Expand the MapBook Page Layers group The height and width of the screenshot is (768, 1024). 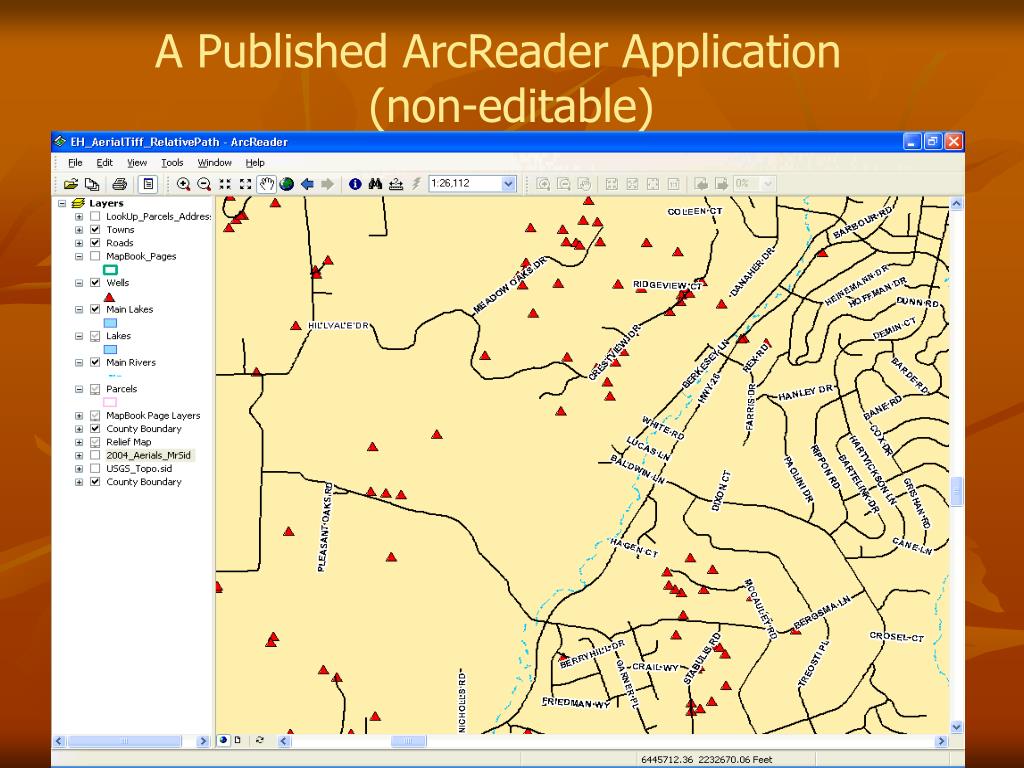coord(79,416)
